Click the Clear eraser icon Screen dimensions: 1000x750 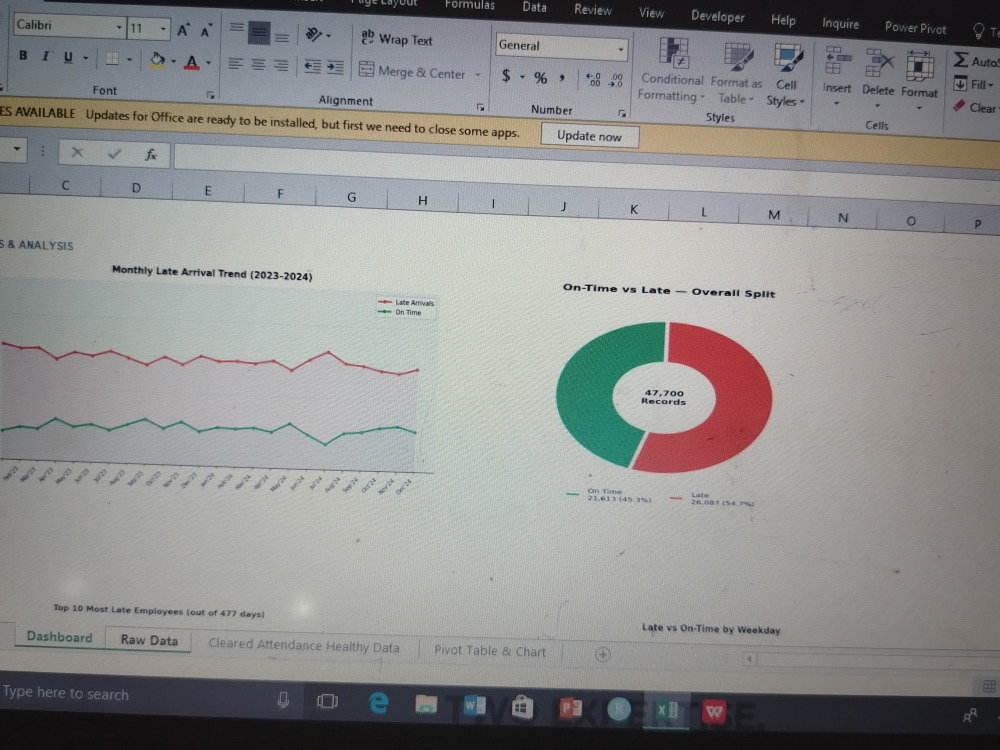960,106
